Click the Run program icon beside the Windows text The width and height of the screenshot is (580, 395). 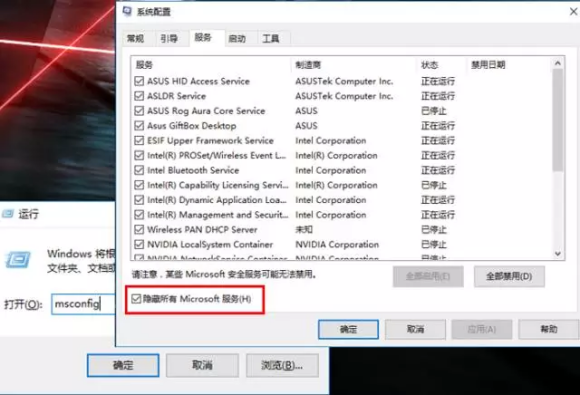(18, 260)
